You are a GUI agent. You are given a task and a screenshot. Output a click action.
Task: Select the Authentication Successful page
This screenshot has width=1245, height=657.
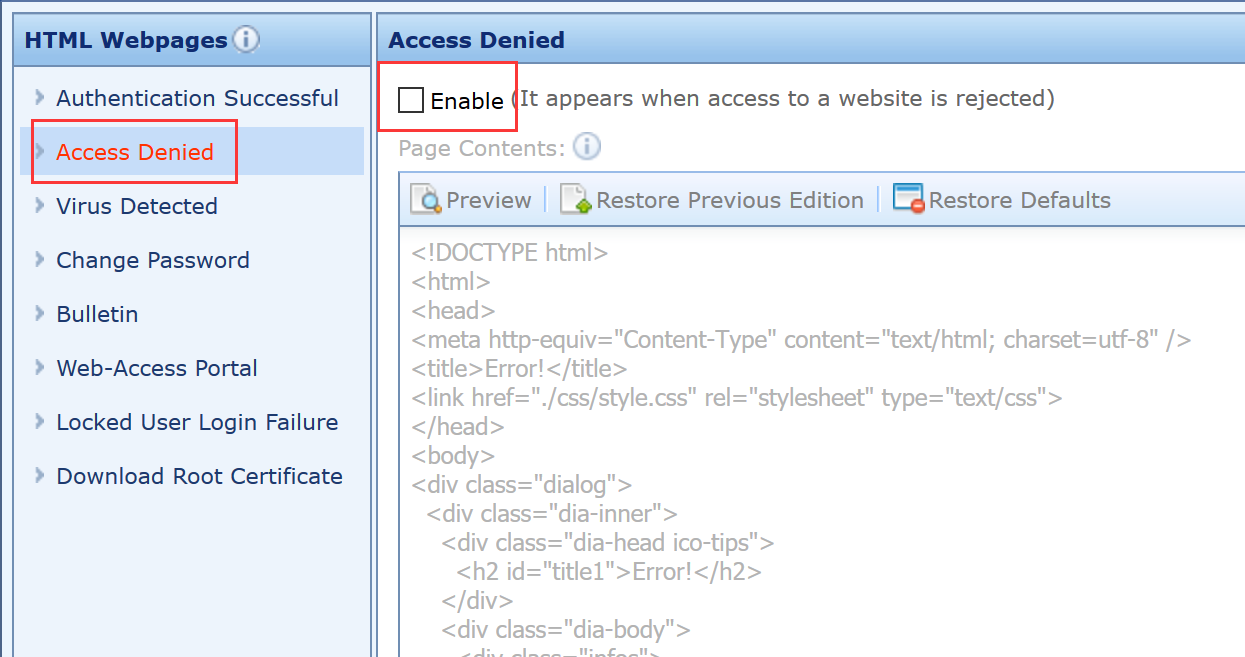197,98
